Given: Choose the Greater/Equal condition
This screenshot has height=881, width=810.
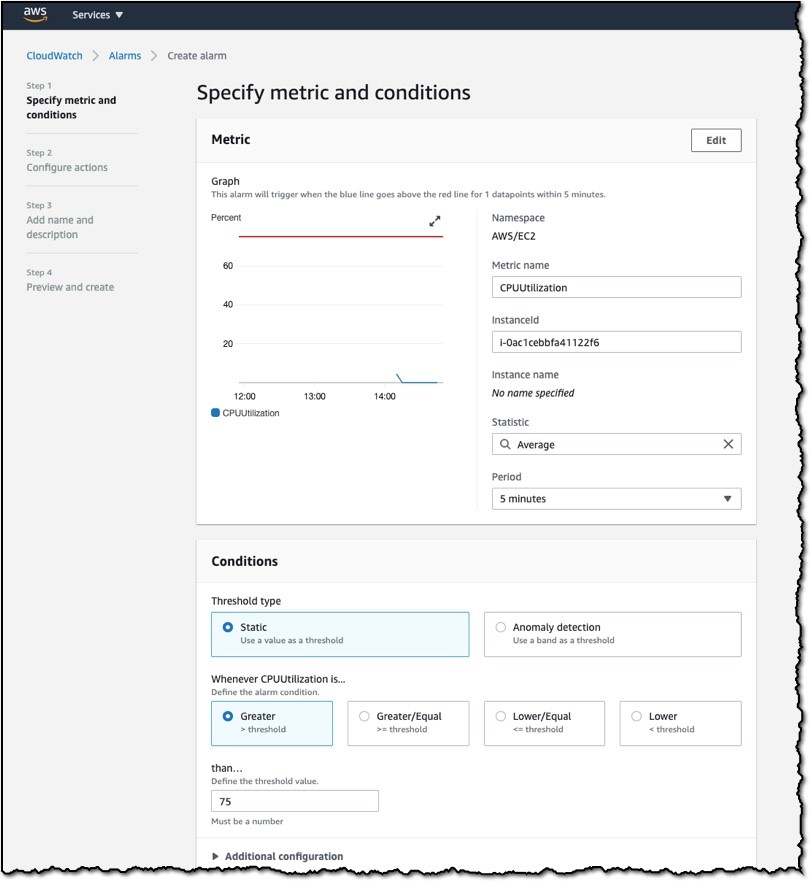Looking at the screenshot, I should coord(408,723).
